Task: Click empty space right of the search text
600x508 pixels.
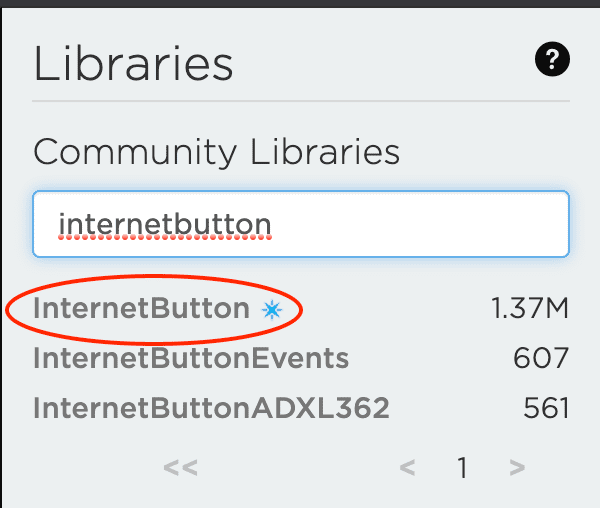Action: [419, 224]
